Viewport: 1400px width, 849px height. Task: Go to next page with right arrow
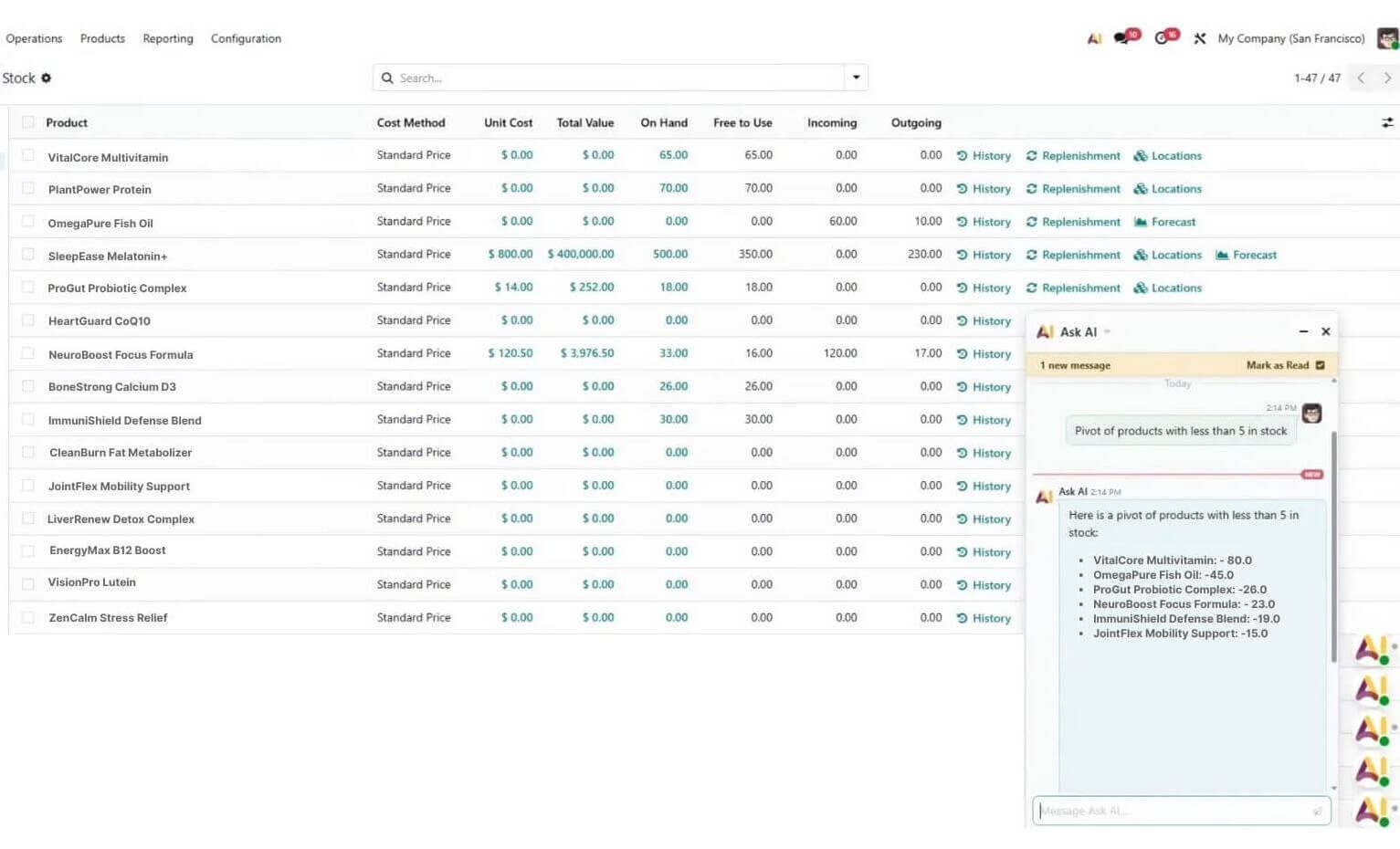click(1386, 79)
